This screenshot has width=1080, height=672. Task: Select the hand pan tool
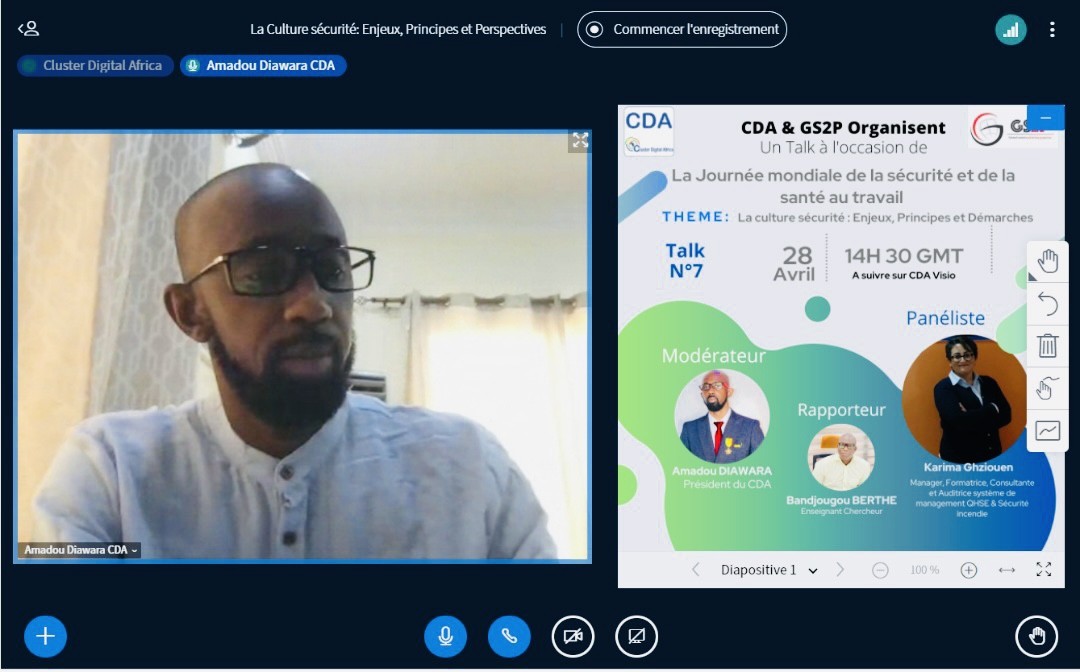[1048, 262]
